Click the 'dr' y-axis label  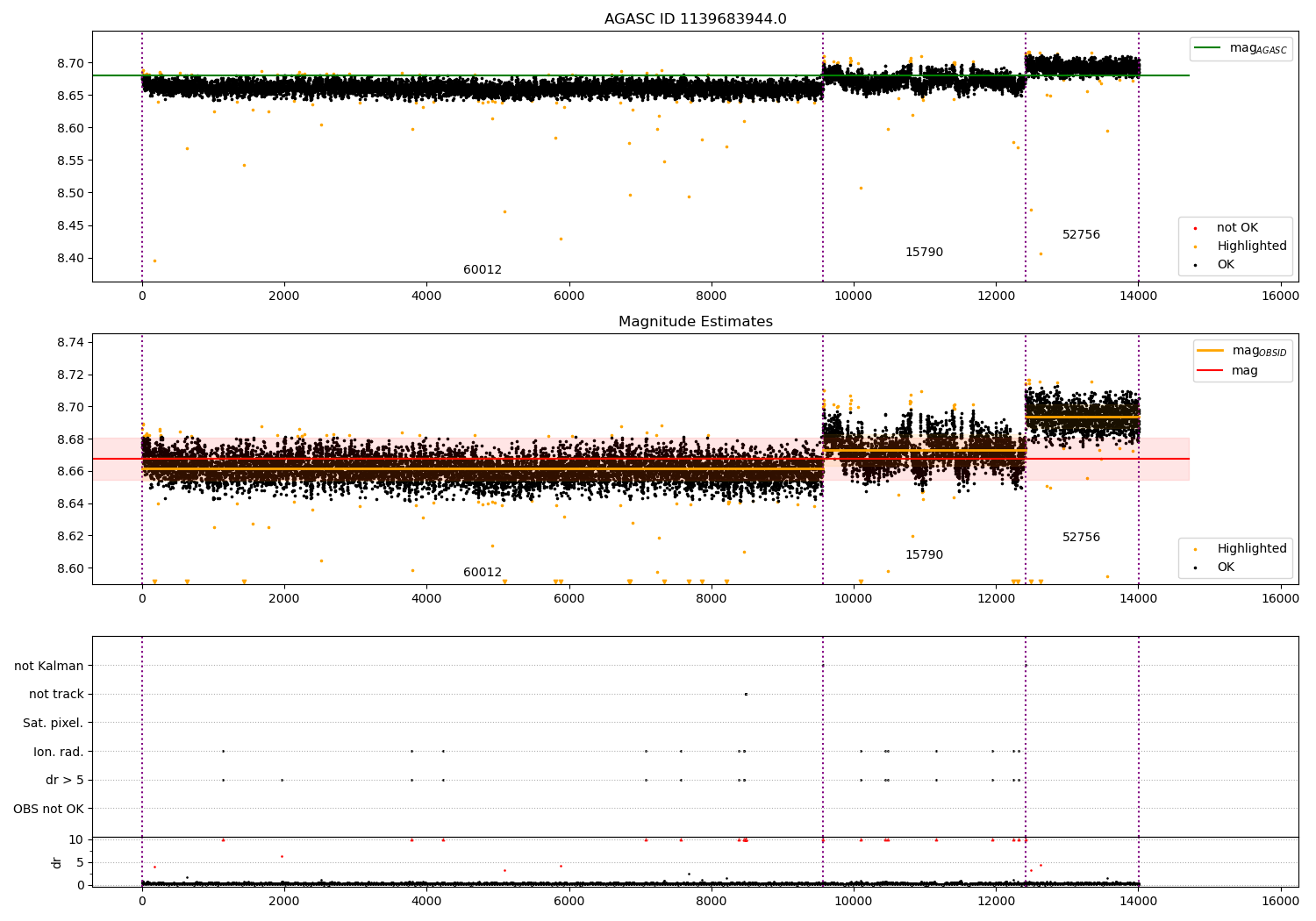pos(57,862)
